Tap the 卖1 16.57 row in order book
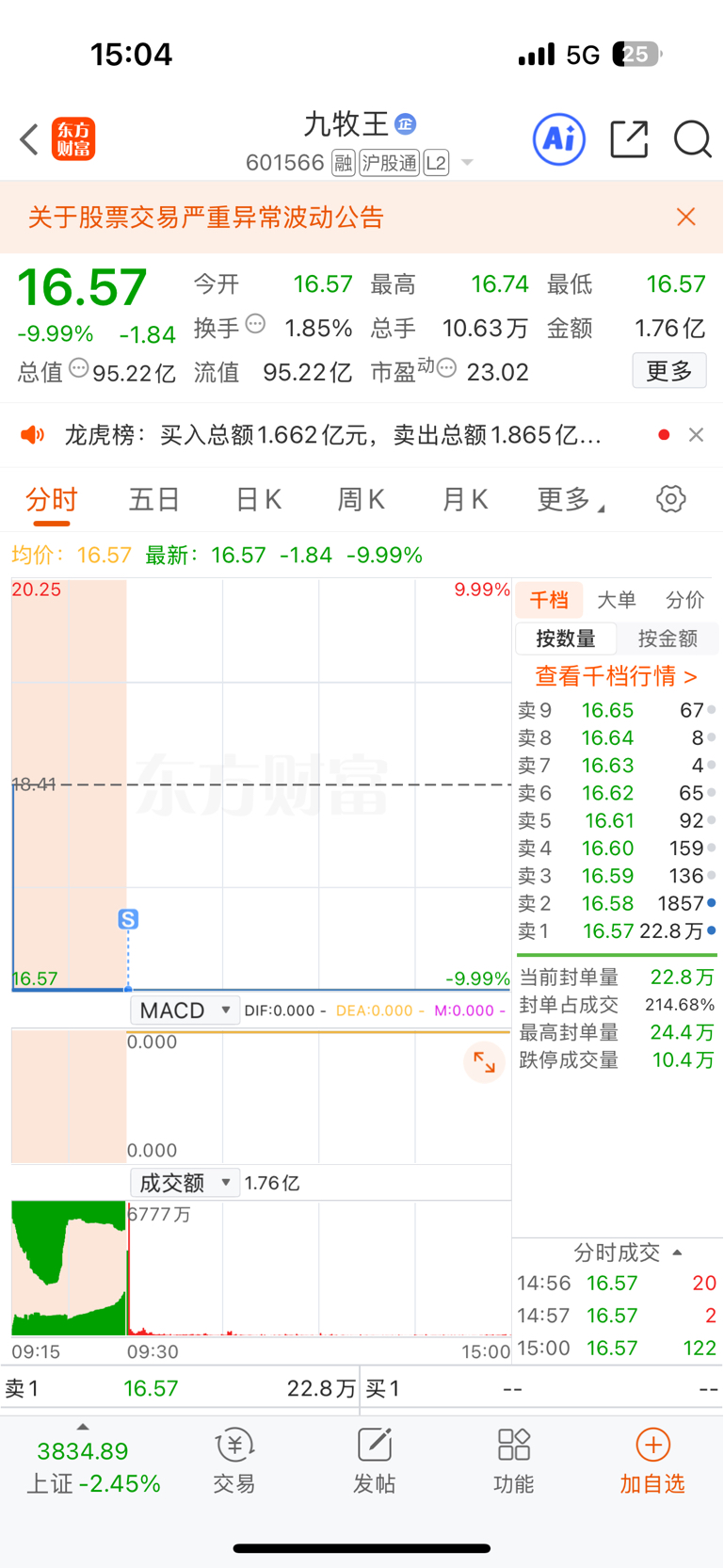The image size is (724, 1568). coord(617,930)
